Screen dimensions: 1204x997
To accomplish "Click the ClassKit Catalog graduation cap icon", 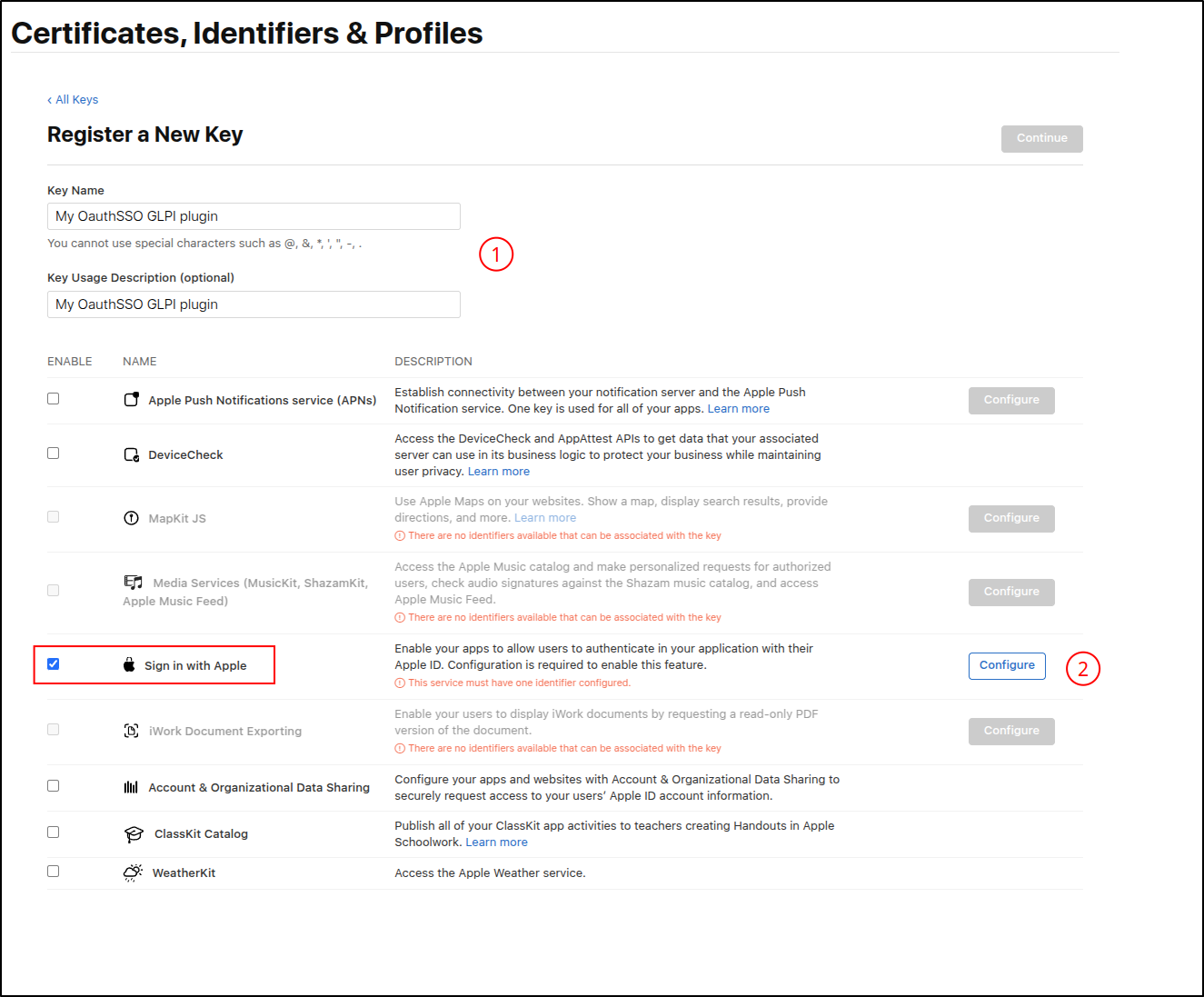I will coord(134,834).
